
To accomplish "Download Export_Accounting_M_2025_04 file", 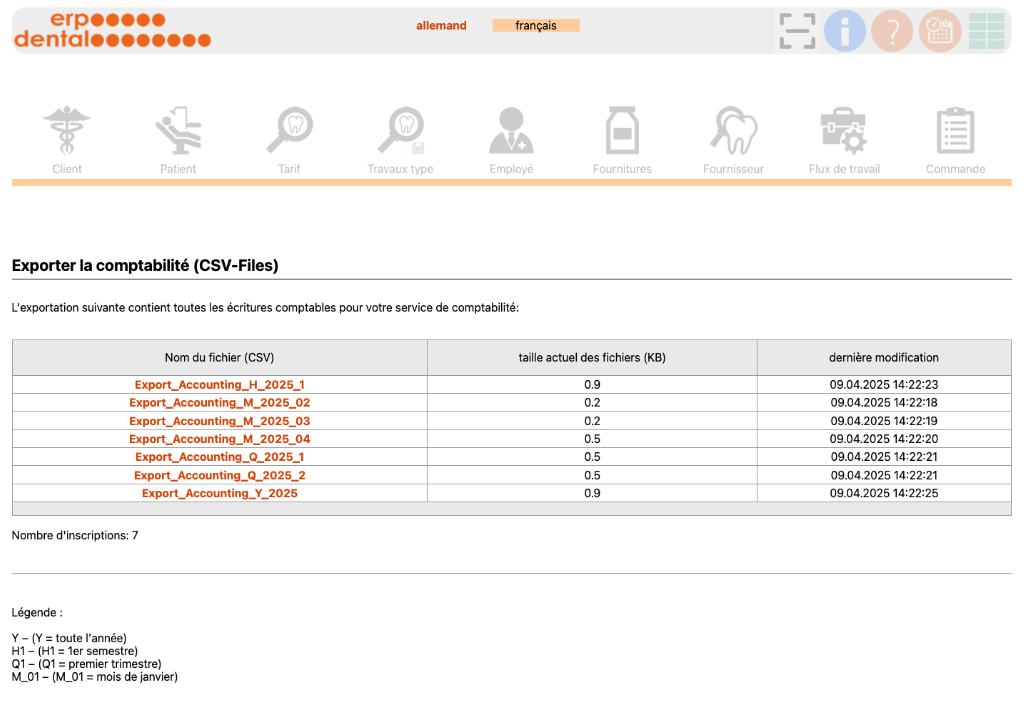I will pos(219,439).
